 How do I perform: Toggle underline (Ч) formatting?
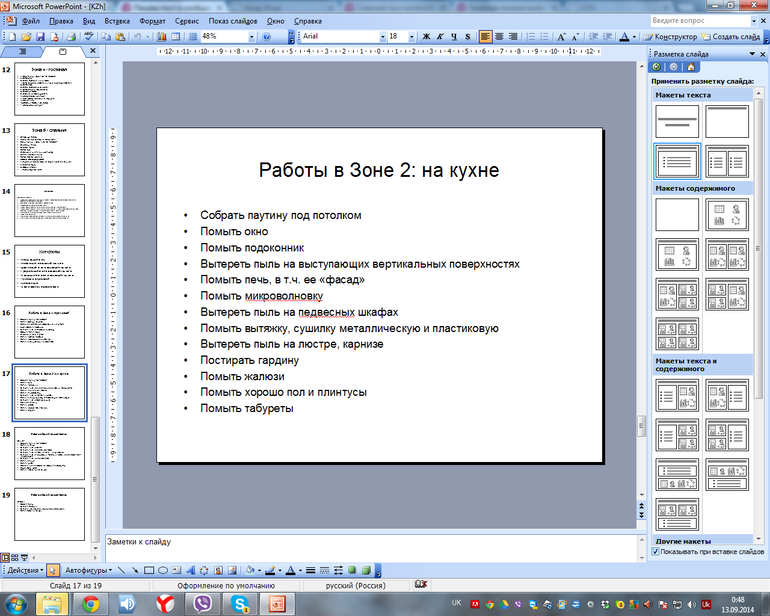[454, 37]
